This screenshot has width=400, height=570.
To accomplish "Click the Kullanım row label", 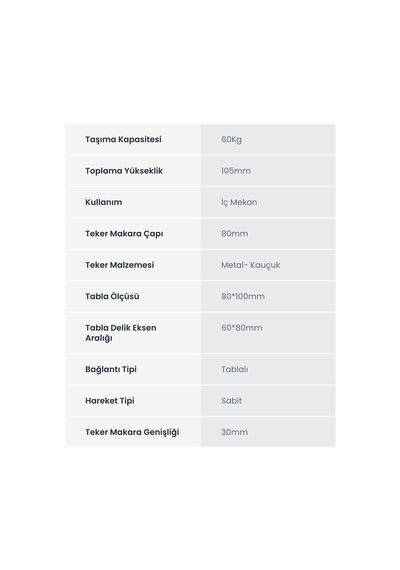I will point(104,202).
